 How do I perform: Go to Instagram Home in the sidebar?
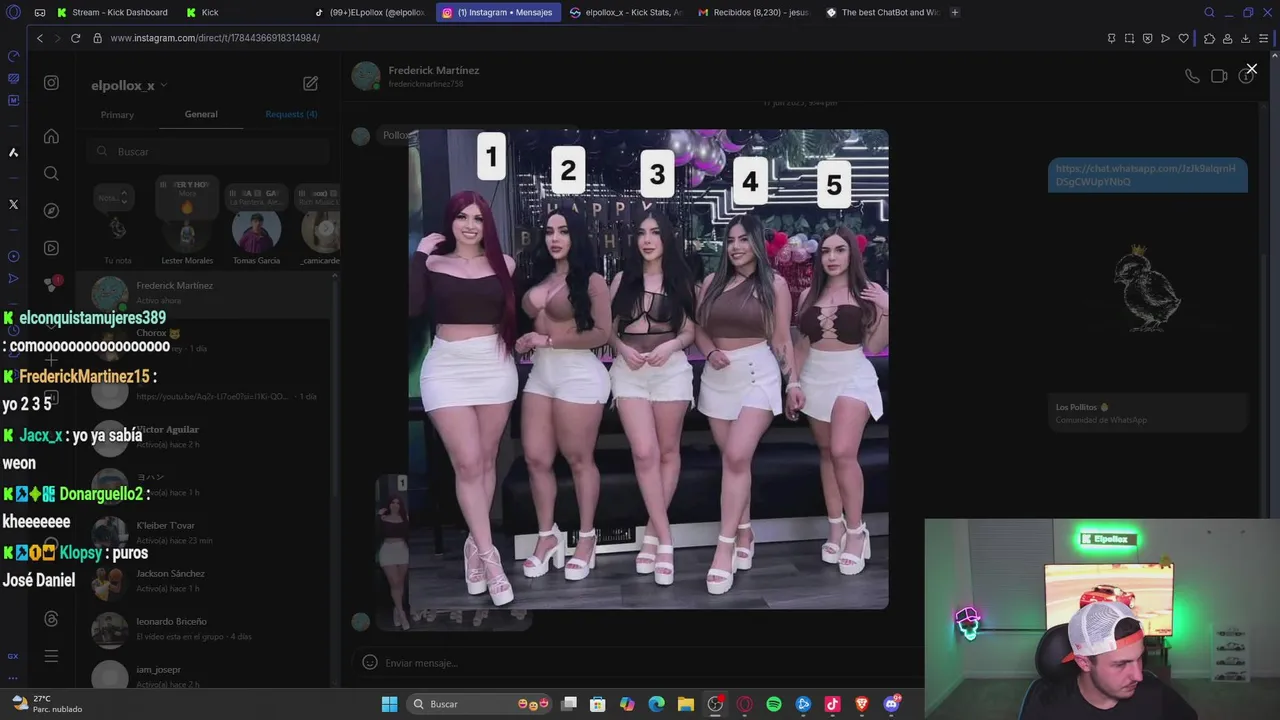(x=51, y=136)
